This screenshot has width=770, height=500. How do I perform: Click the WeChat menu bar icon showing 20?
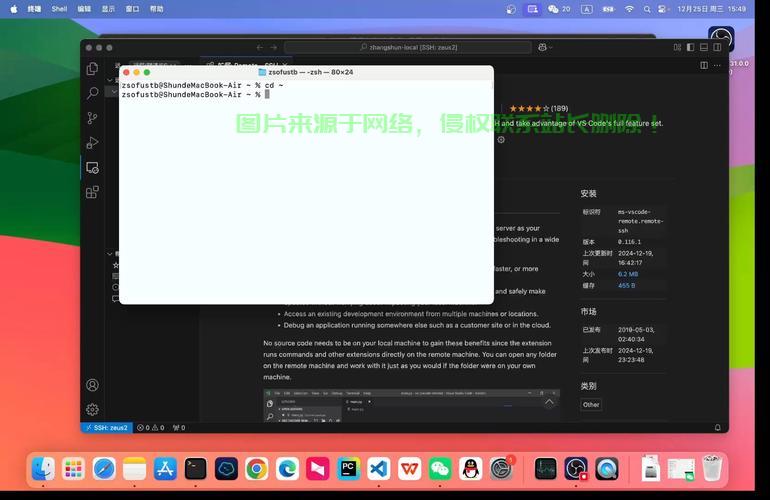tap(559, 9)
